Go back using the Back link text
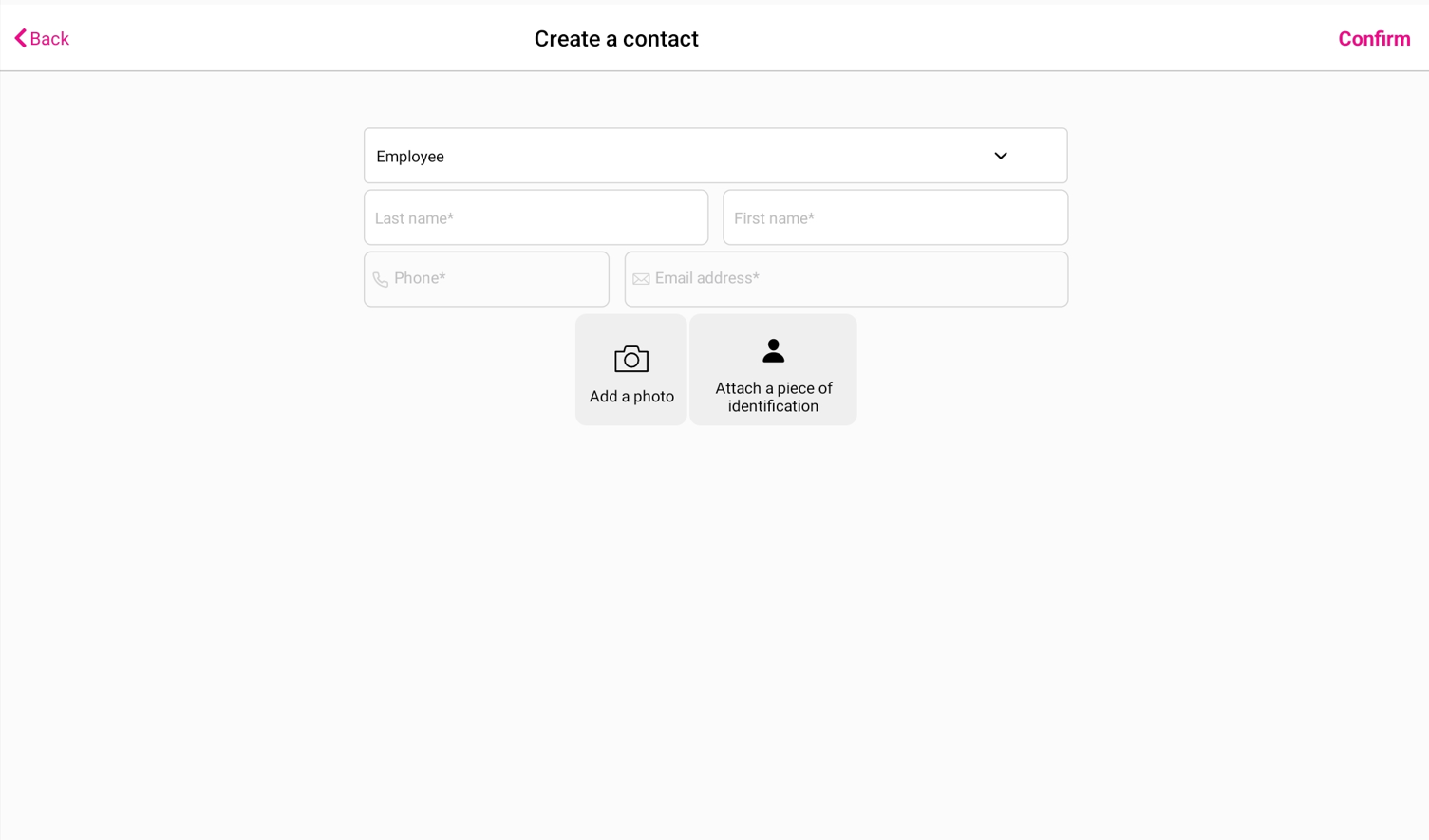1429x840 pixels. (x=49, y=39)
